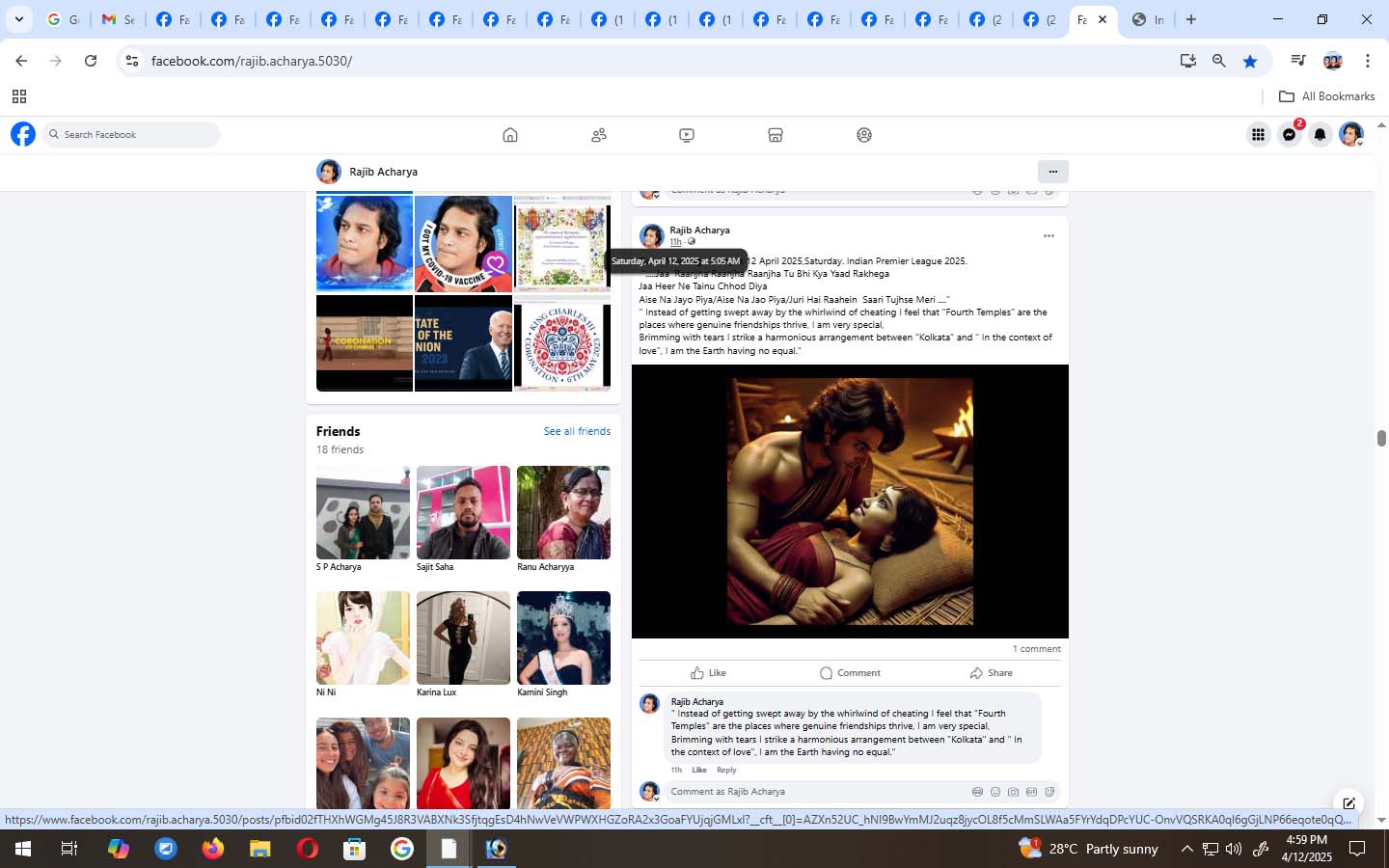Open Sajit Saha friend thumbnail
The width and height of the screenshot is (1389, 868).
[x=463, y=512]
